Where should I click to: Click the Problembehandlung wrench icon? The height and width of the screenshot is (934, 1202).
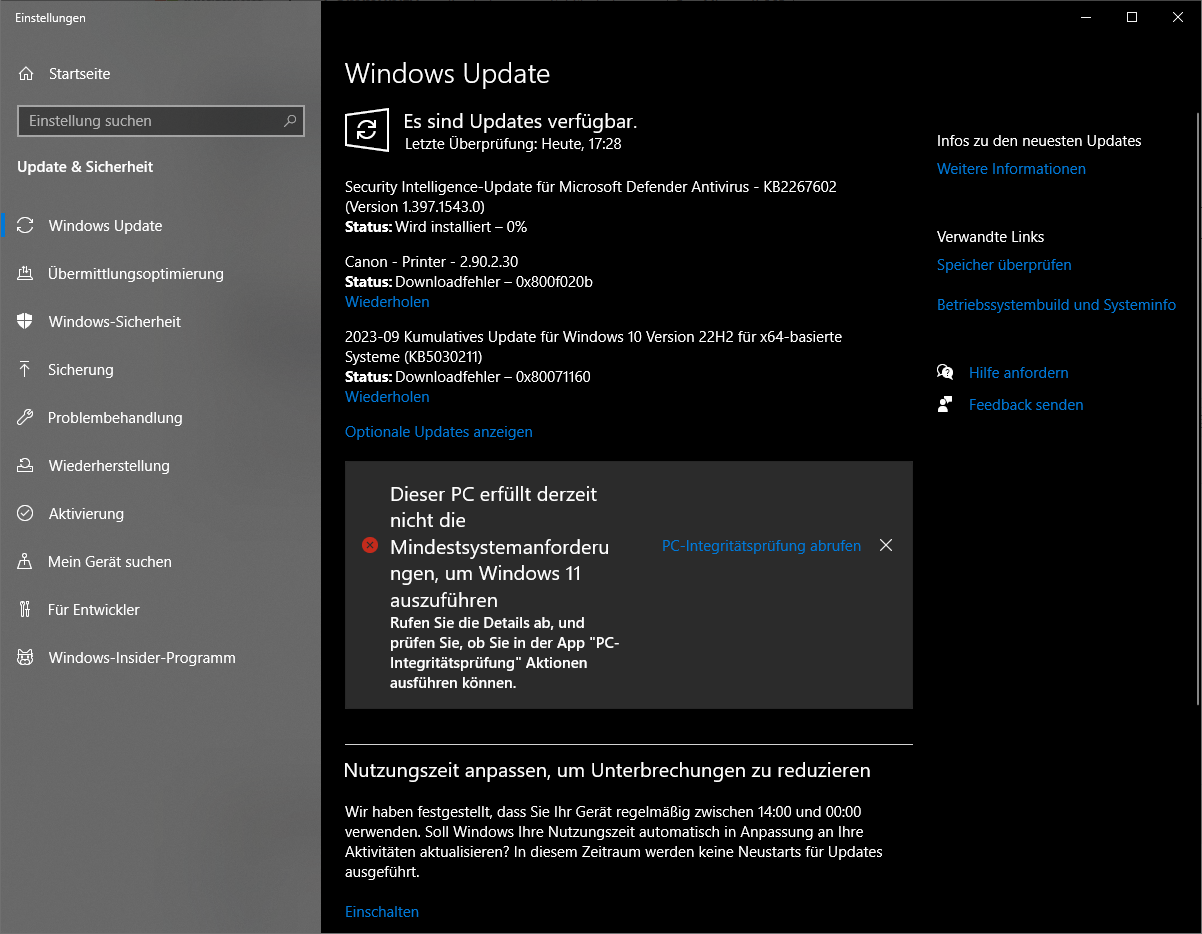[27, 417]
